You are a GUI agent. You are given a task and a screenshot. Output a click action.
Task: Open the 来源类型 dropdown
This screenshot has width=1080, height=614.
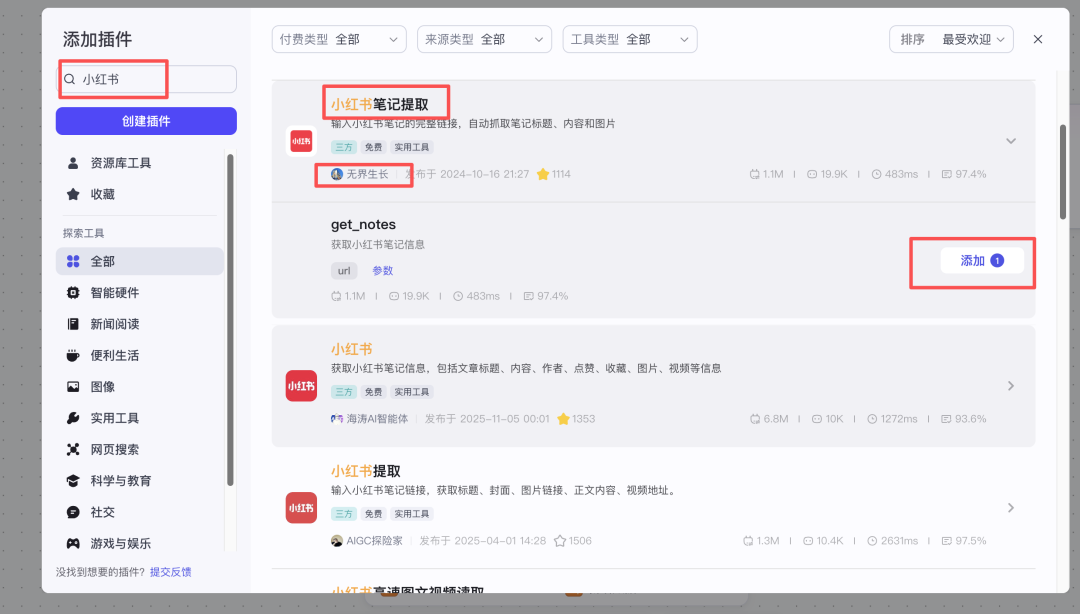484,39
